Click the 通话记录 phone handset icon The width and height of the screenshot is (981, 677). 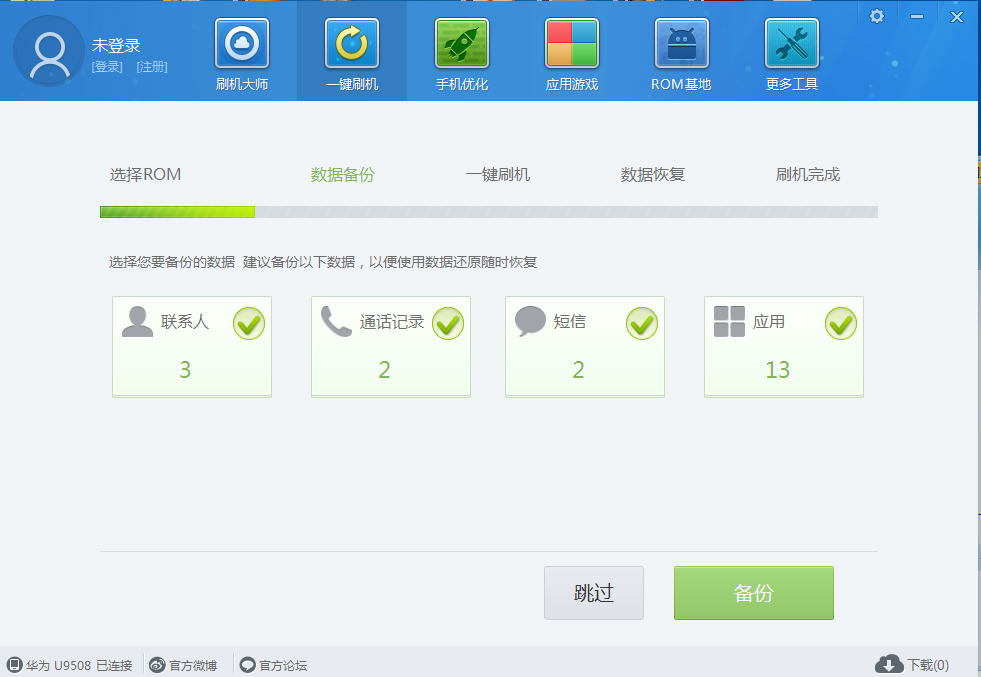coord(336,322)
